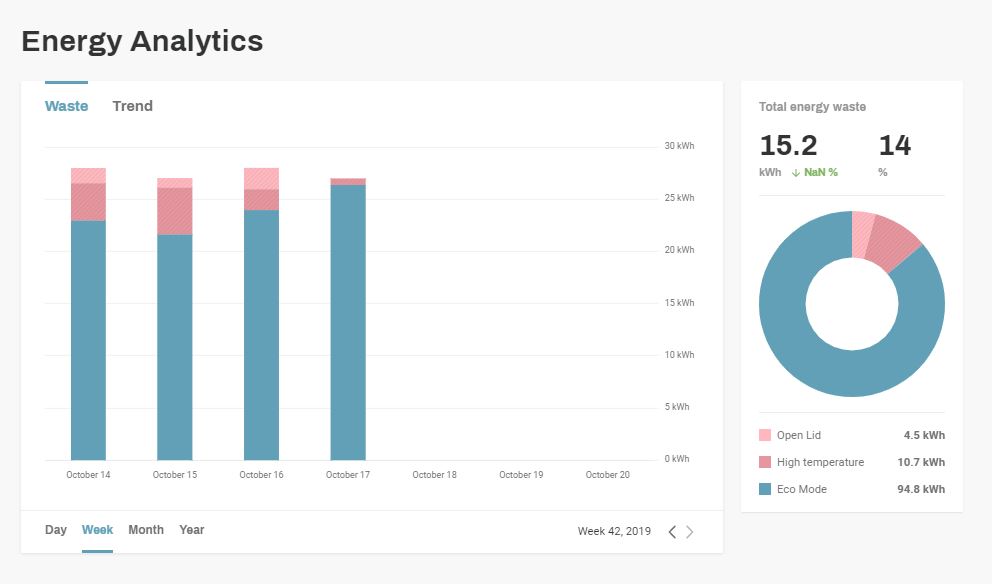
Task: Expand the Week 42, 2019 period selector
Action: pos(614,531)
